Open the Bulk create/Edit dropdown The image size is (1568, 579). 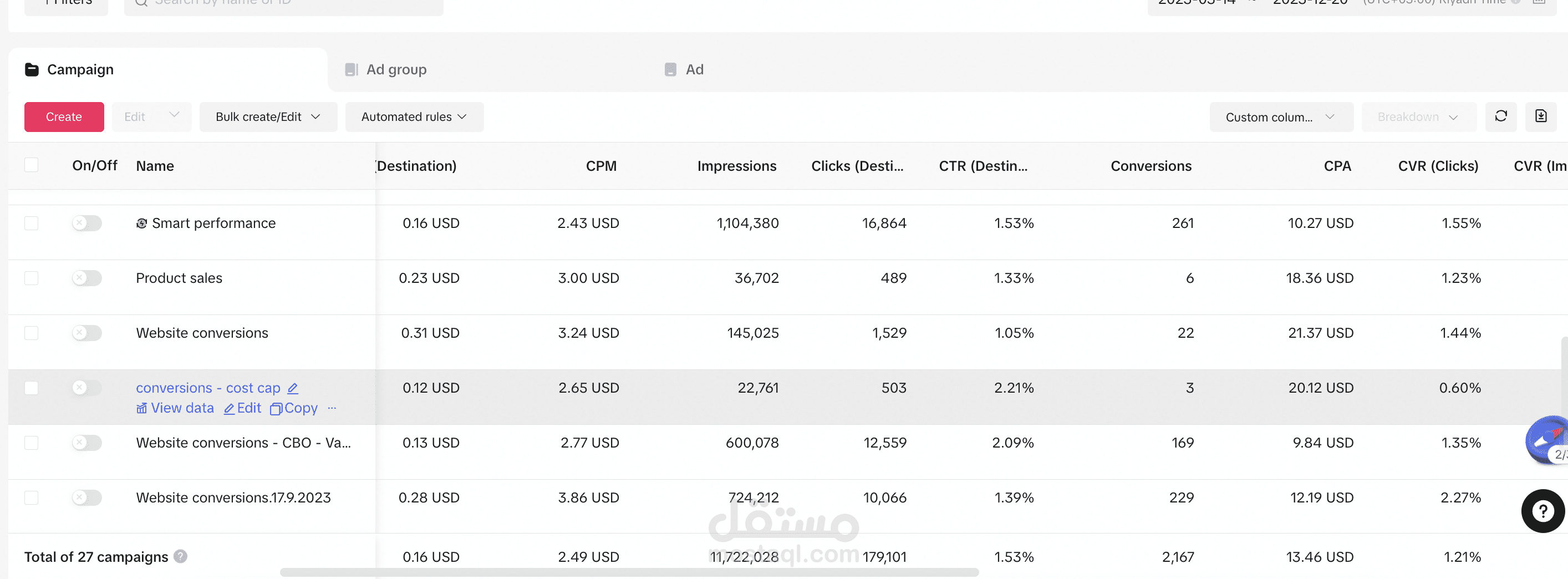click(x=268, y=117)
